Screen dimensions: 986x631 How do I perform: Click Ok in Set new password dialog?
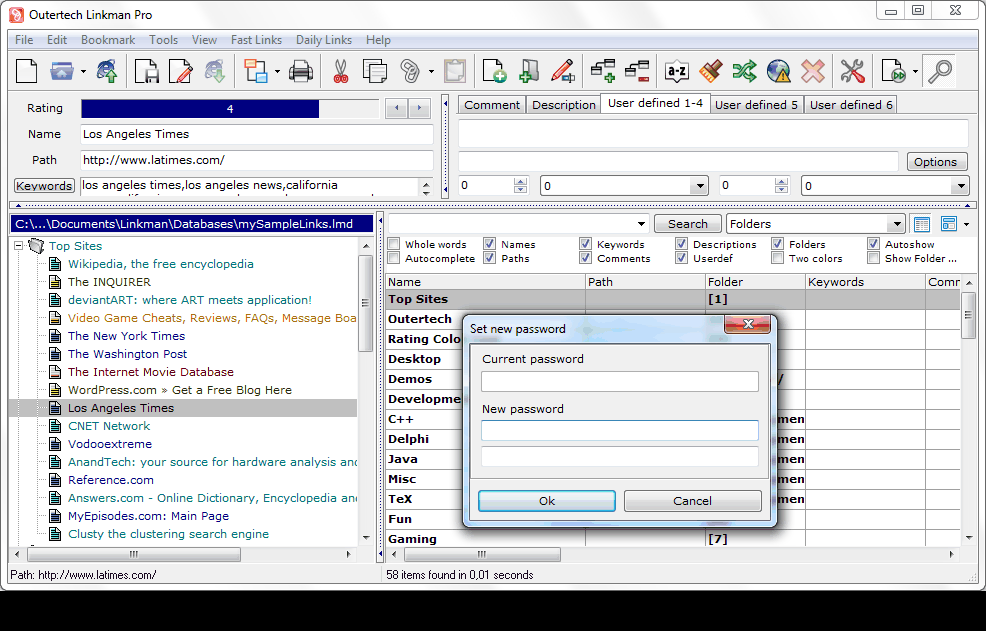(546, 501)
